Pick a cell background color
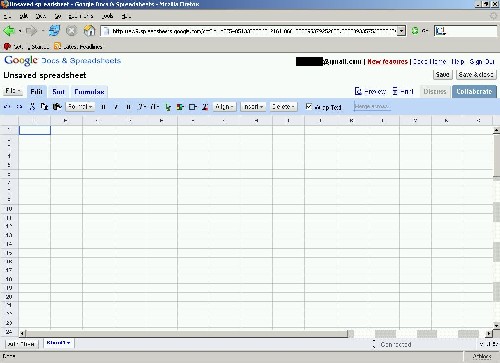 [x=180, y=107]
